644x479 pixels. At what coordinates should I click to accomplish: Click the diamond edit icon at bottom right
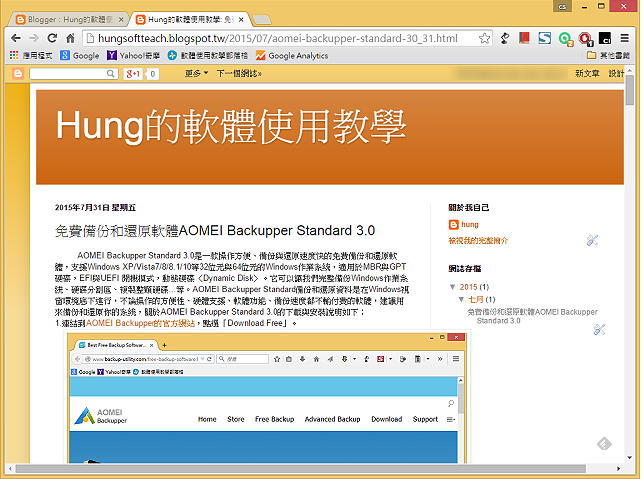point(604,444)
